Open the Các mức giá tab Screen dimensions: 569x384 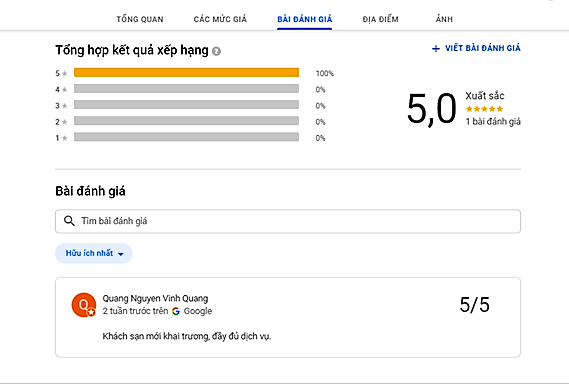220,19
